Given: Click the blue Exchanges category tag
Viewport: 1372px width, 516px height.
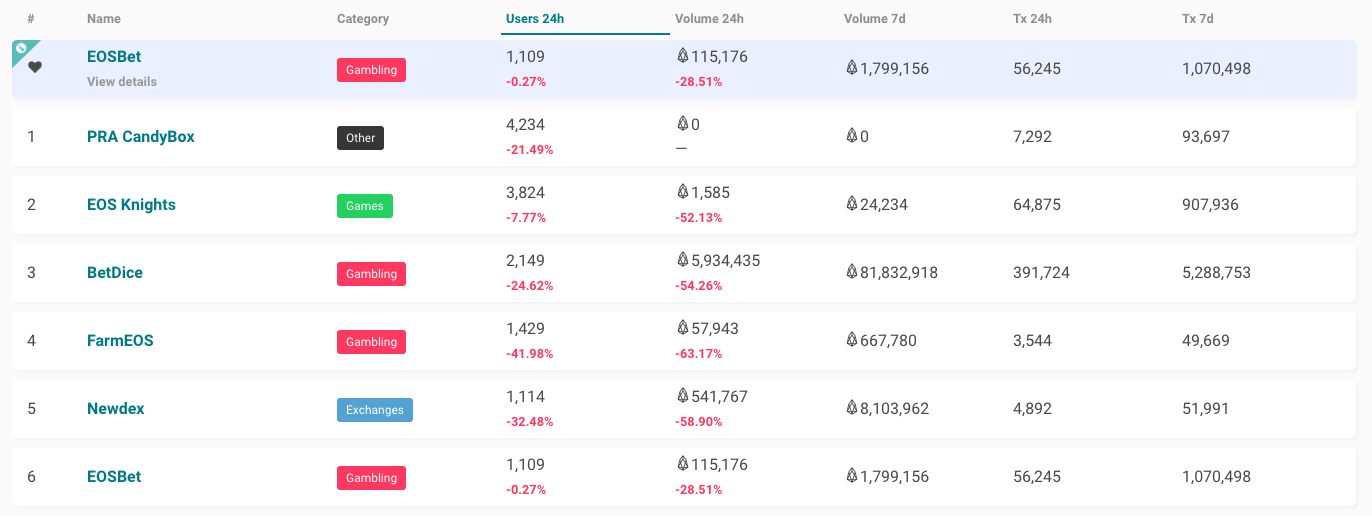Looking at the screenshot, I should coord(375,410).
